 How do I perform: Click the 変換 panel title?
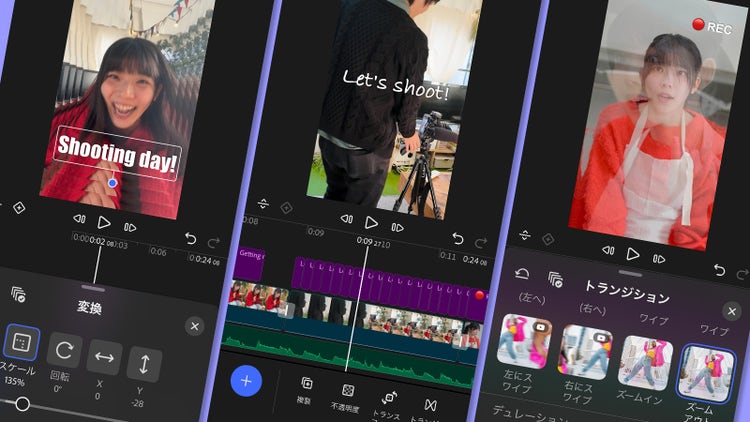tap(89, 307)
